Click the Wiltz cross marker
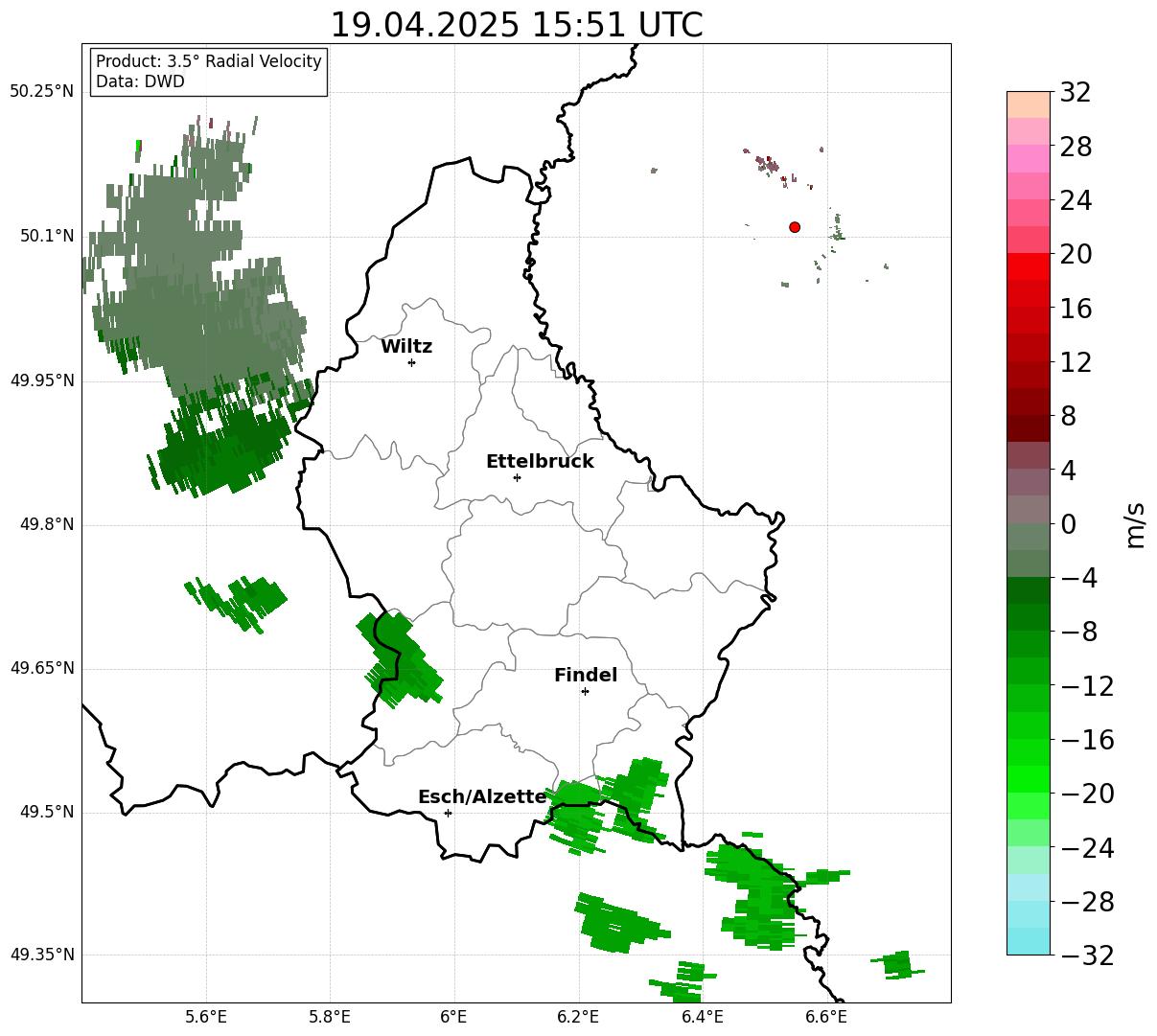Image resolution: width=1157 pixels, height=1036 pixels. tap(411, 362)
